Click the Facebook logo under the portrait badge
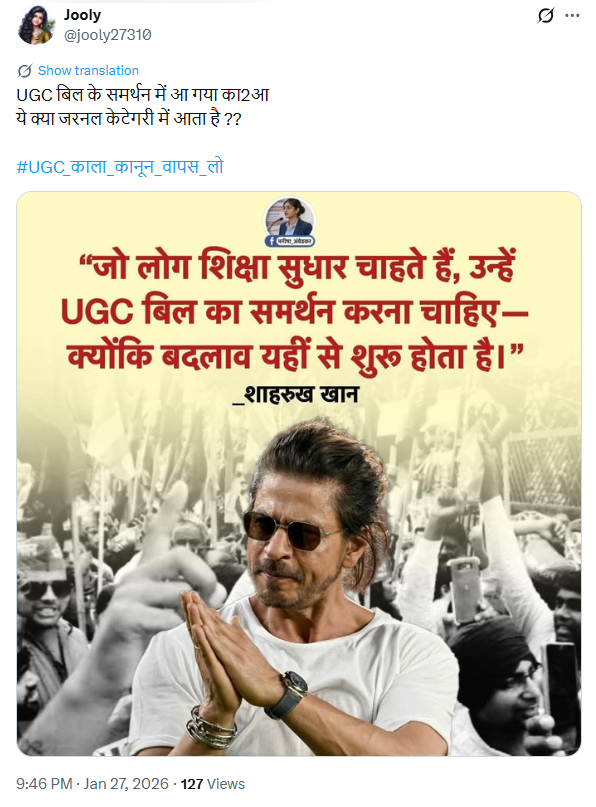The width and height of the screenshot is (596, 807). [271, 241]
